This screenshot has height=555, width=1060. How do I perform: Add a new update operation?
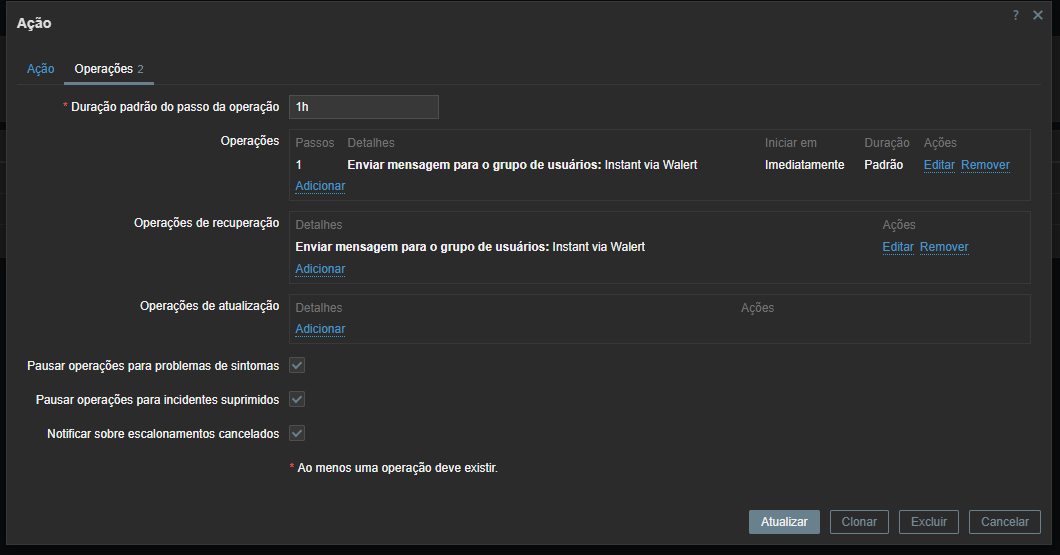click(x=320, y=329)
